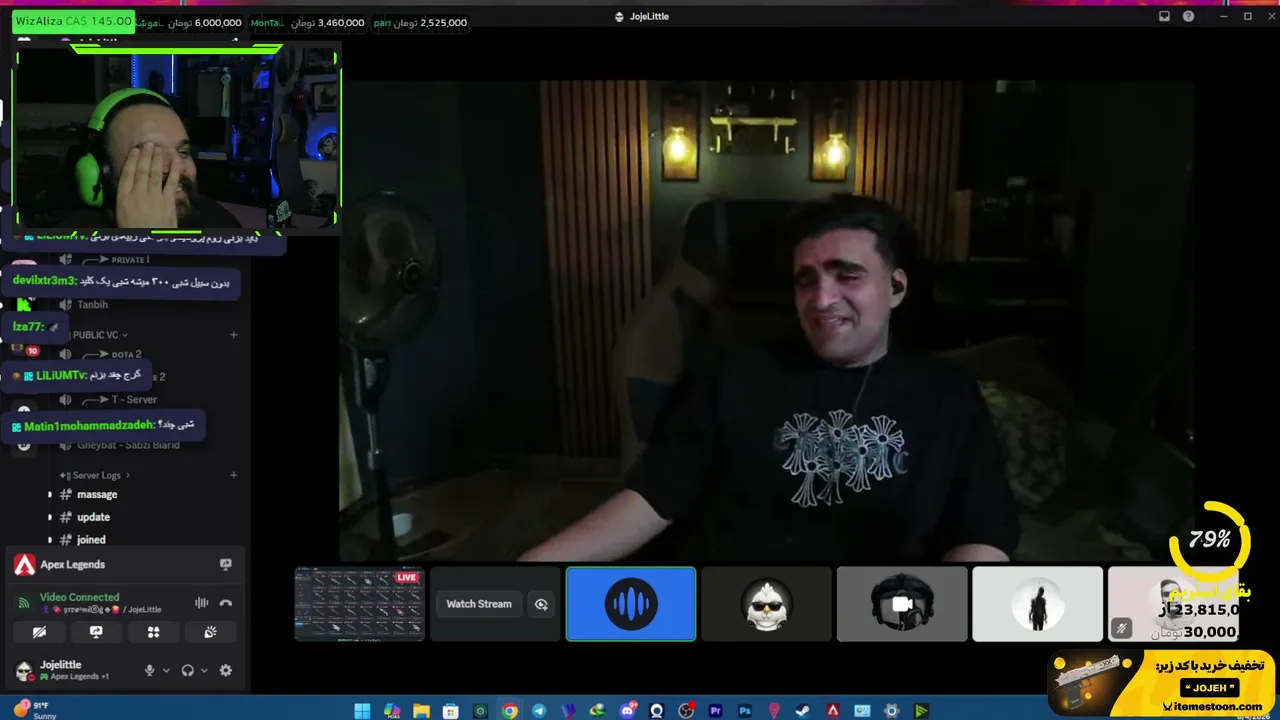This screenshot has height=720, width=1280.
Task: Open the update text channel
Action: click(93, 517)
